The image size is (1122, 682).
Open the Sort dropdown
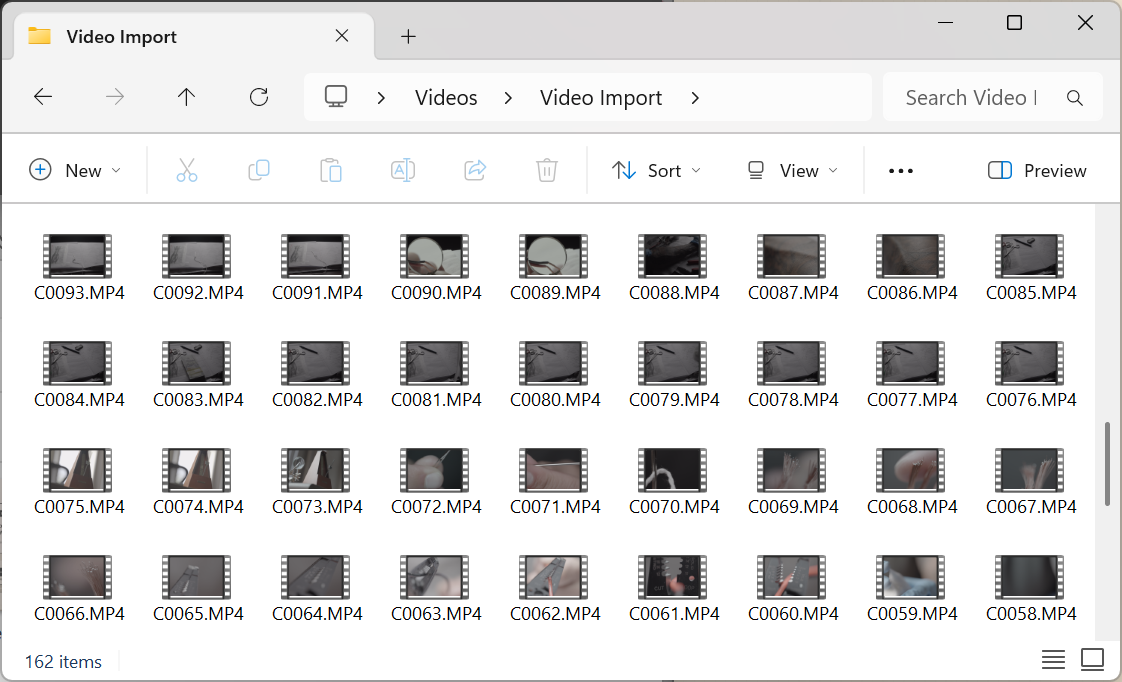pyautogui.click(x=656, y=170)
